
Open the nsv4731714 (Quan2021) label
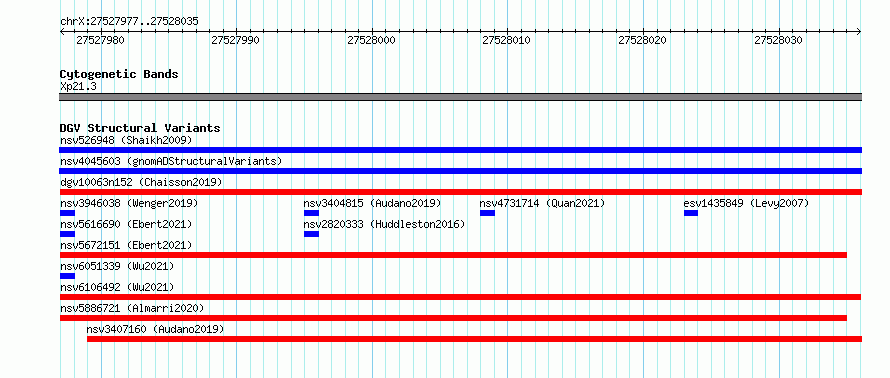point(542,203)
